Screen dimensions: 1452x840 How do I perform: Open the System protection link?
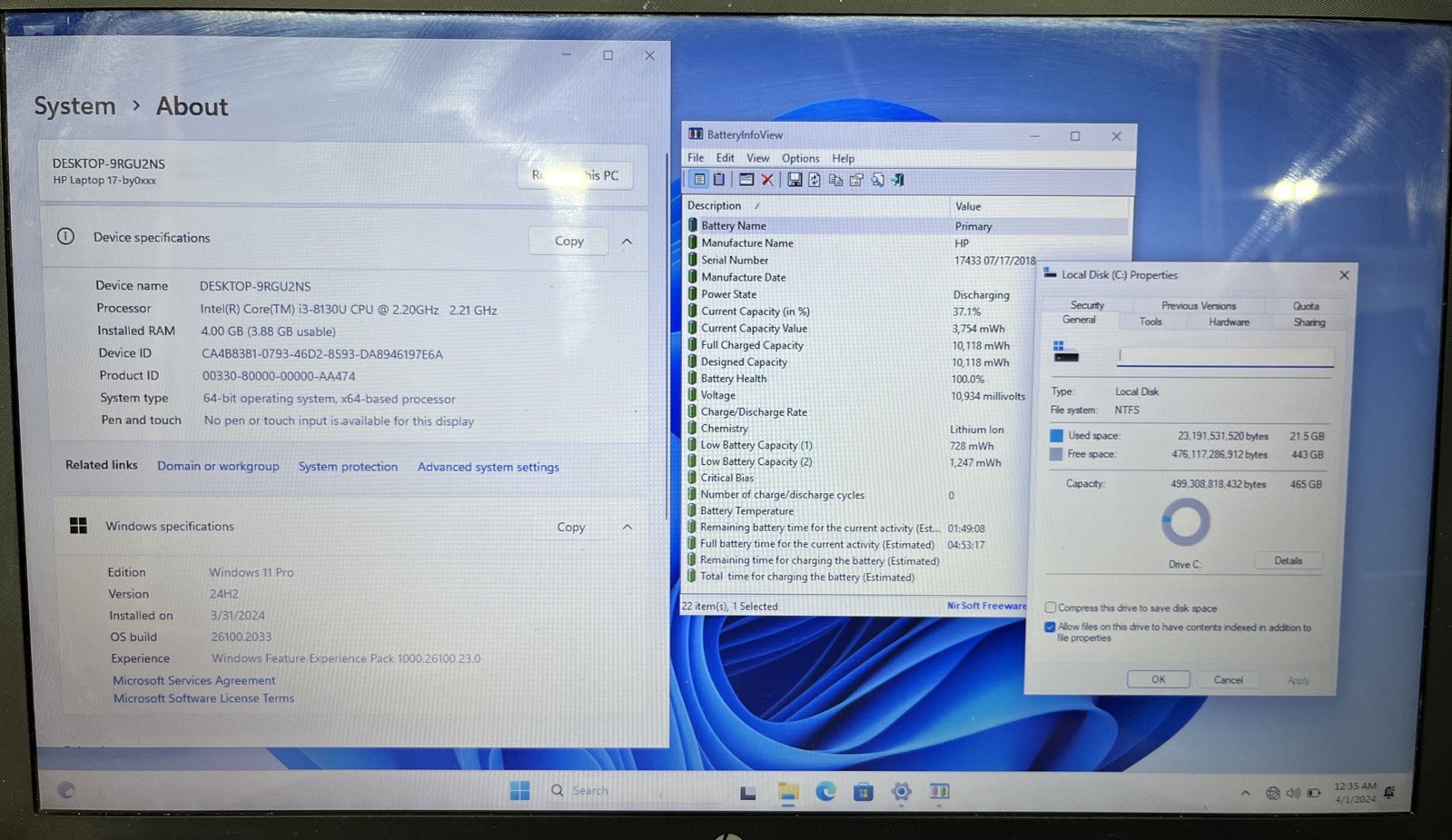coord(348,467)
